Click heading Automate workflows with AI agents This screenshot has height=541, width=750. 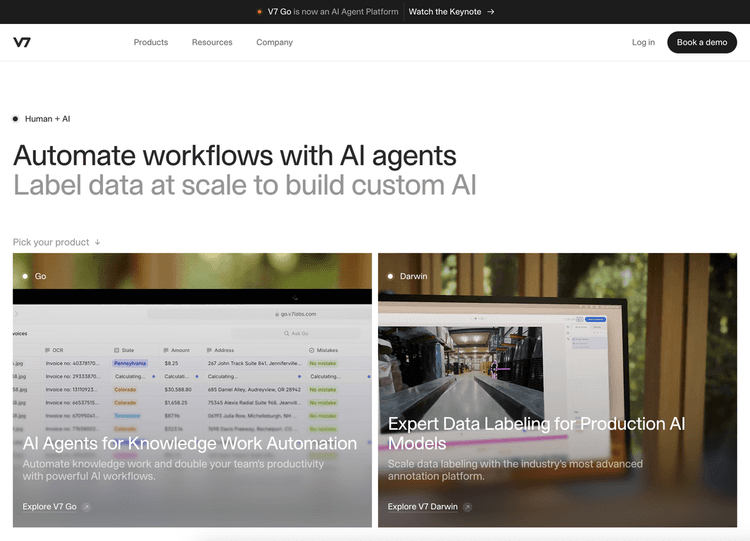(x=235, y=155)
